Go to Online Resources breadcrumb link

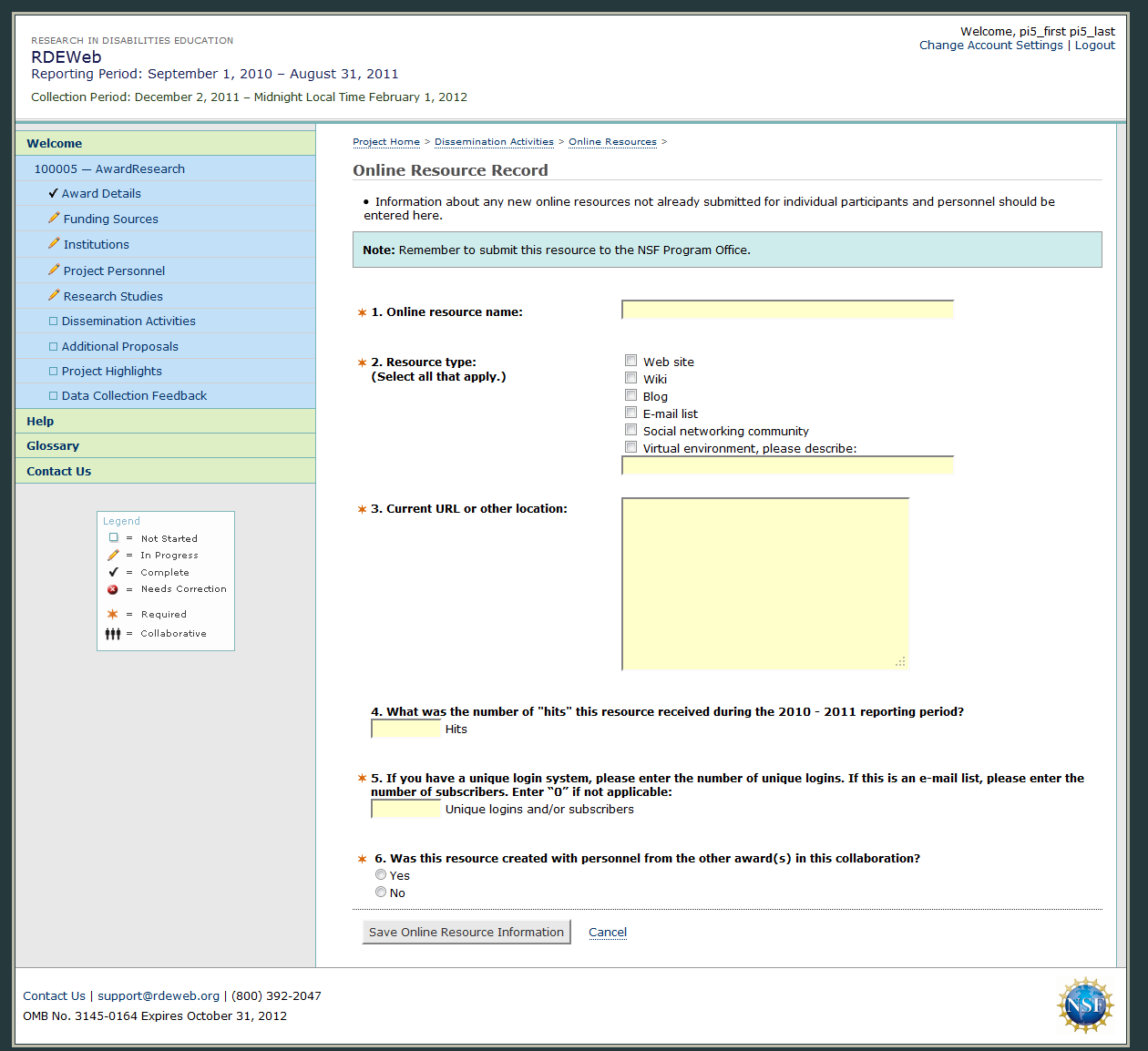tap(612, 142)
